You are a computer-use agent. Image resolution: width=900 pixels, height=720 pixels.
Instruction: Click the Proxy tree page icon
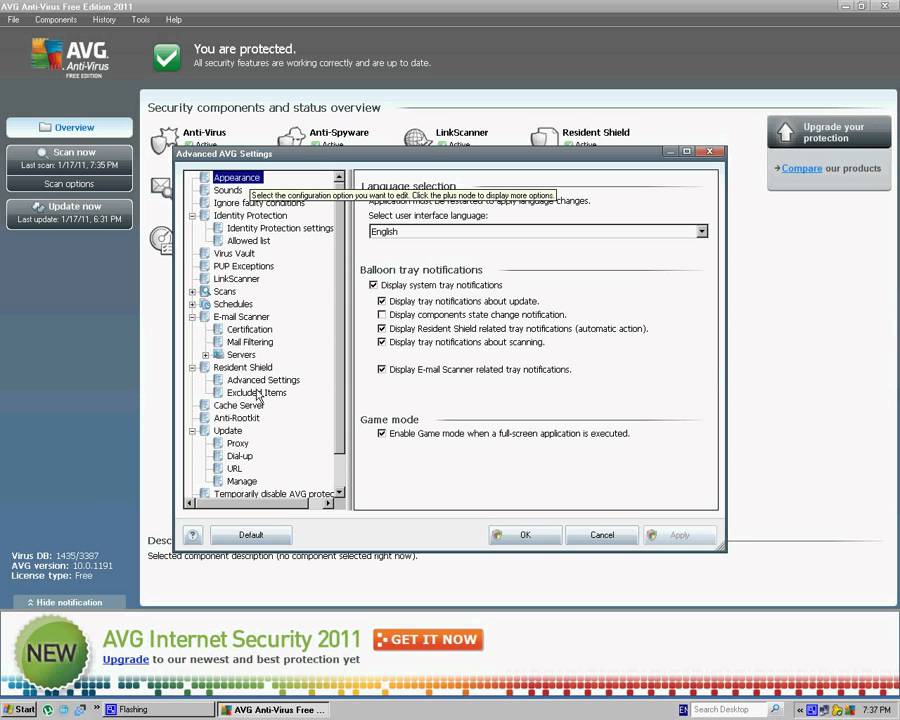pos(218,443)
